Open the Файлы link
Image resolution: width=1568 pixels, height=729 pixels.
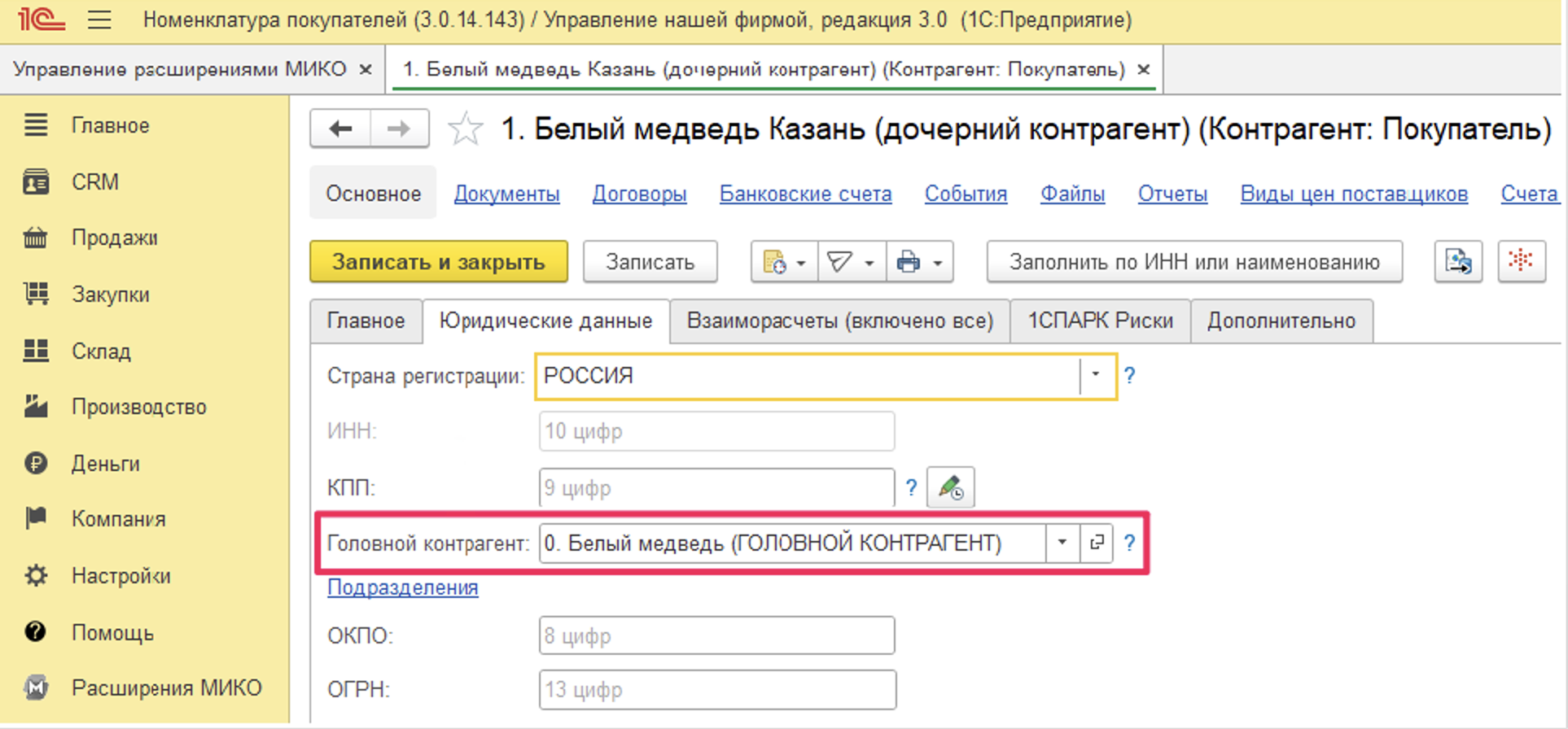[x=1072, y=194]
